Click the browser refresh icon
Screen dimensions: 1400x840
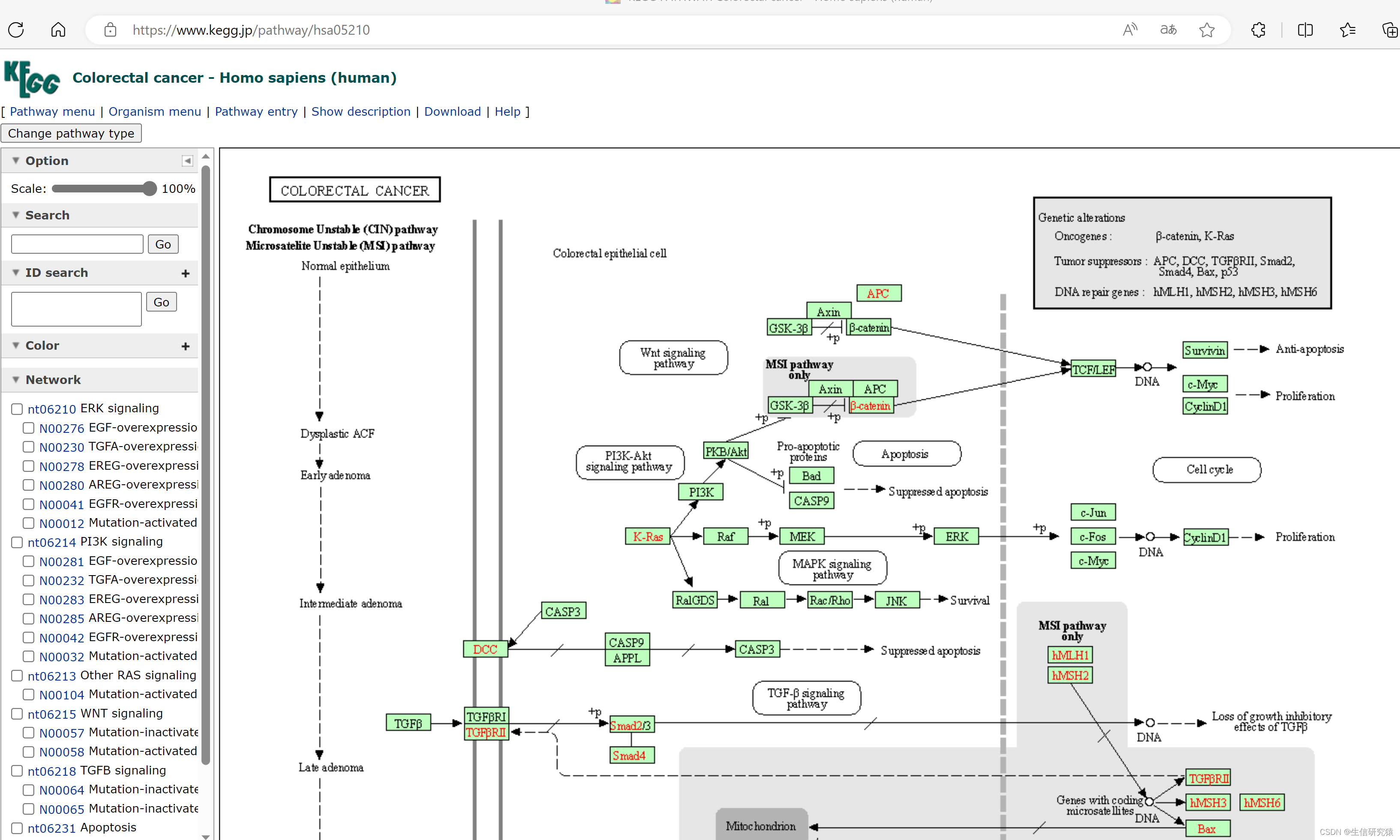[x=16, y=30]
